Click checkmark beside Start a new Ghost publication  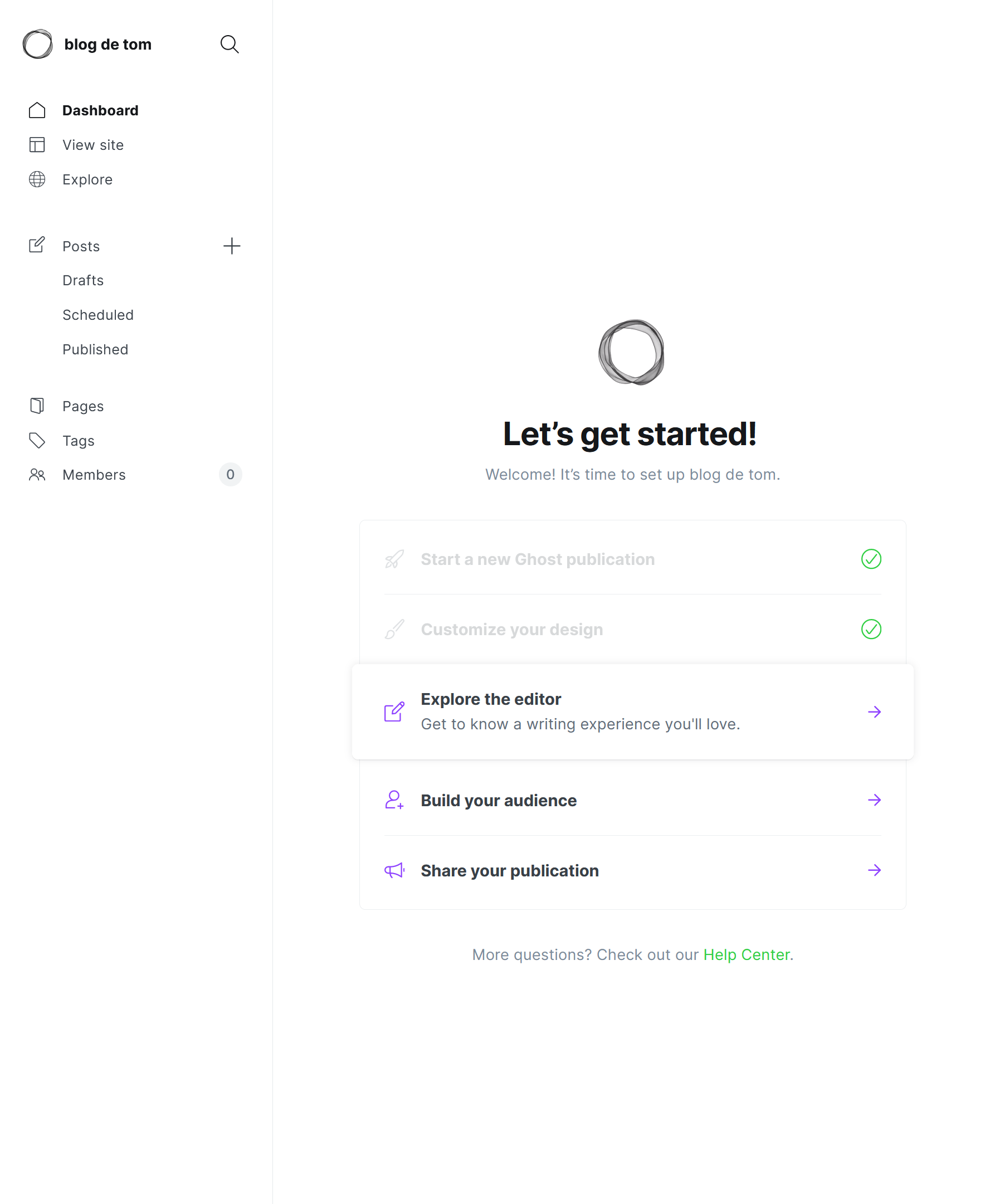[x=871, y=559]
